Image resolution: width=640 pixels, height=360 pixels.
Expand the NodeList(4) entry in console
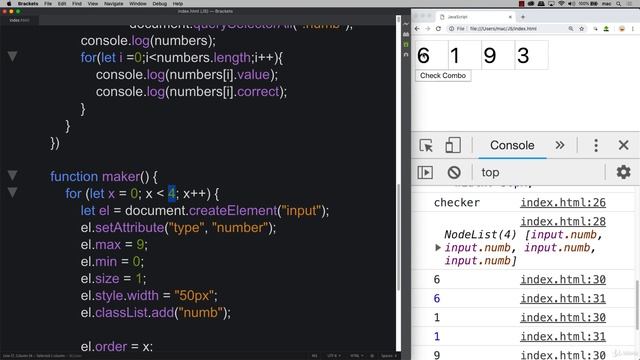(438, 247)
